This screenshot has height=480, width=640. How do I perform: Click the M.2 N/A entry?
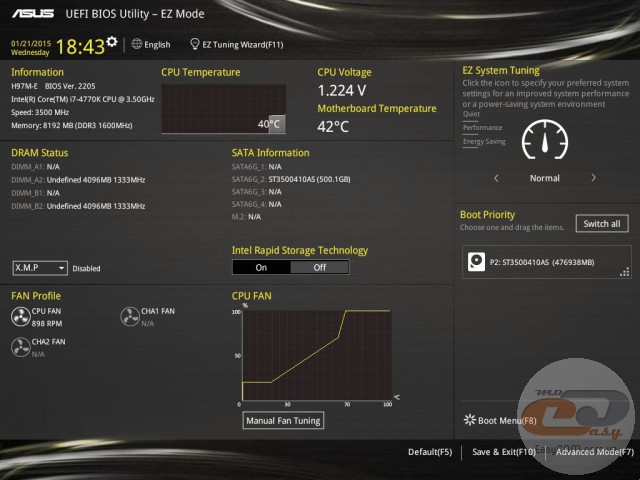click(x=246, y=217)
